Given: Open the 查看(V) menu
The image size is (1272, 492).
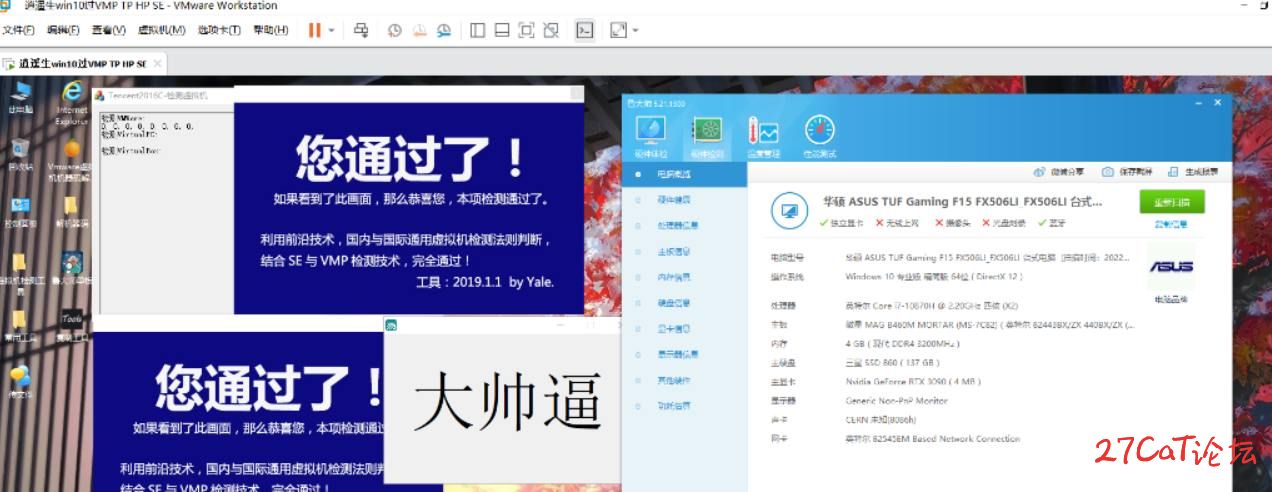Looking at the screenshot, I should tap(109, 30).
